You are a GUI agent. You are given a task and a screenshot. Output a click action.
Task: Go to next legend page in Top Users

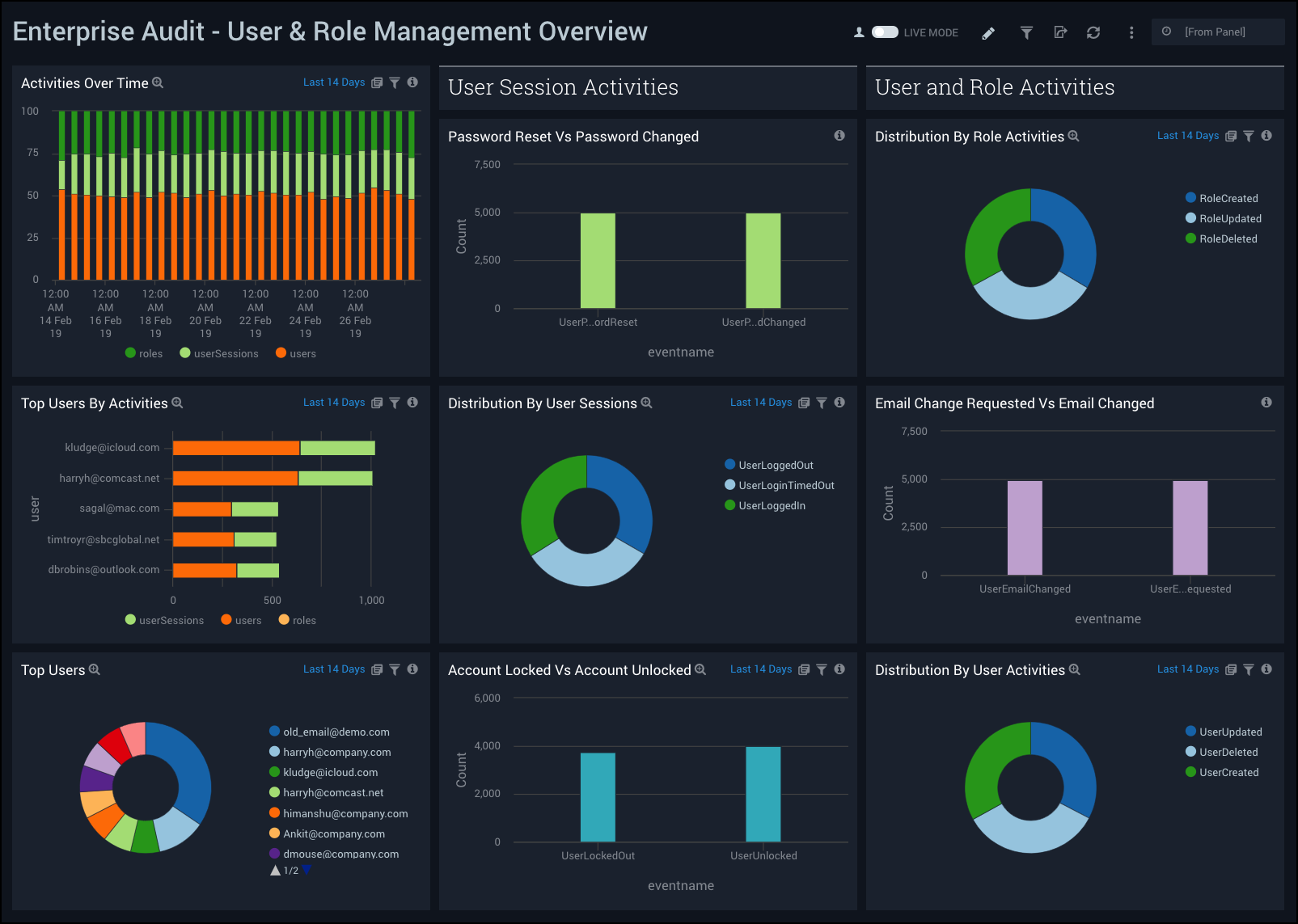[x=307, y=871]
